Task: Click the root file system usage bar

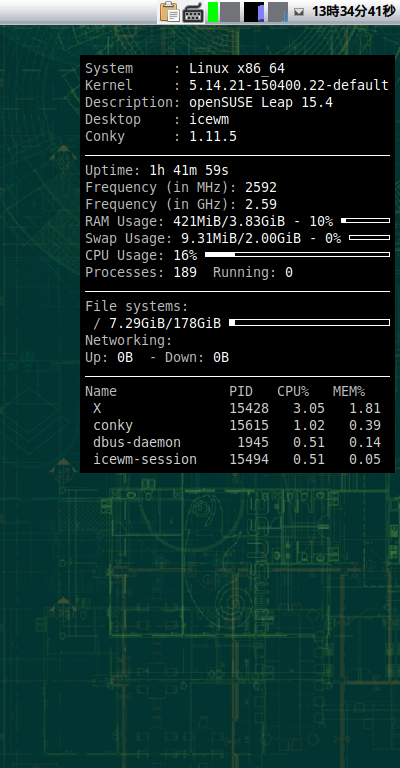Action: pyautogui.click(x=309, y=323)
